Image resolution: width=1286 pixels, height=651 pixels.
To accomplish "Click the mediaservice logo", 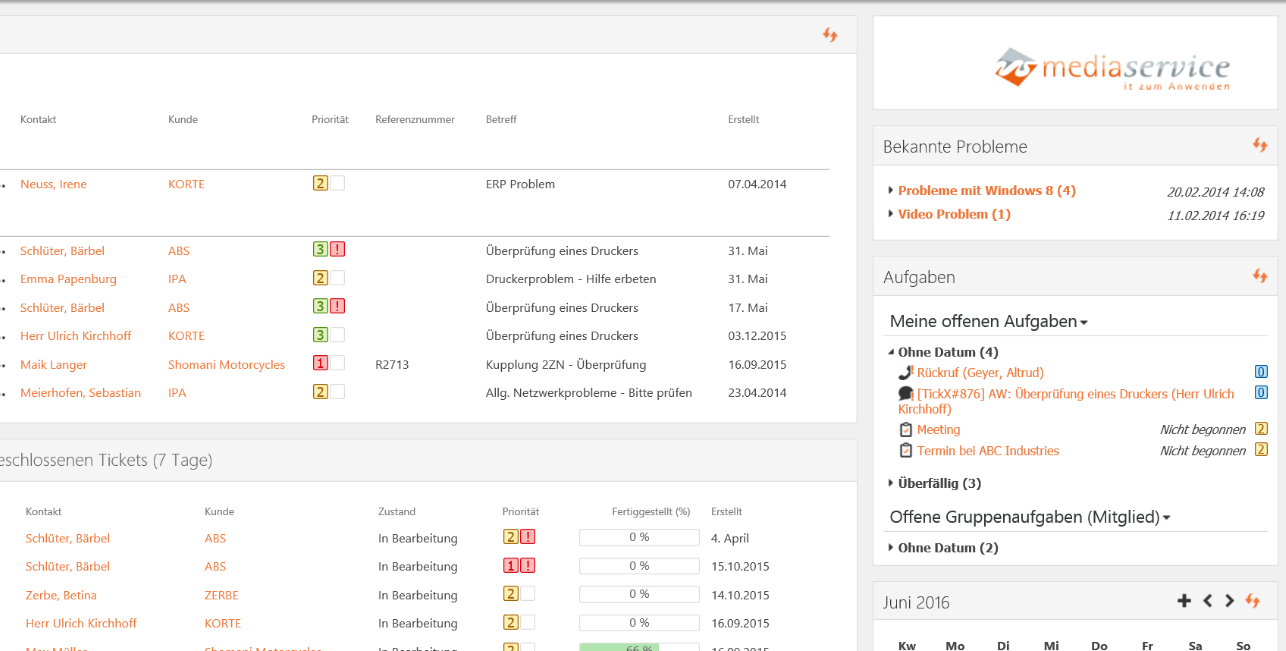I will coord(1112,70).
